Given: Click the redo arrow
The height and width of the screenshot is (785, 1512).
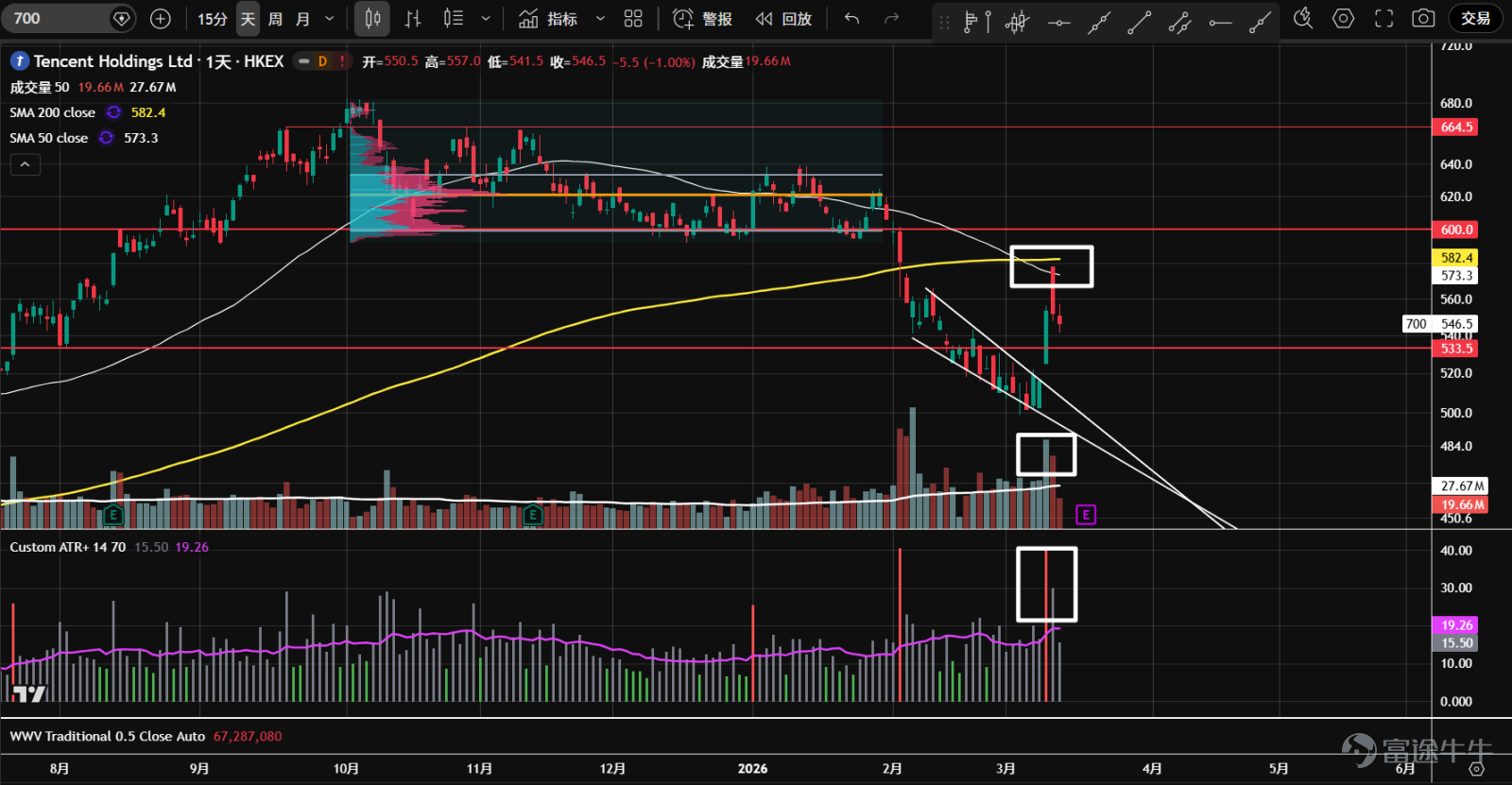Looking at the screenshot, I should pos(891,19).
